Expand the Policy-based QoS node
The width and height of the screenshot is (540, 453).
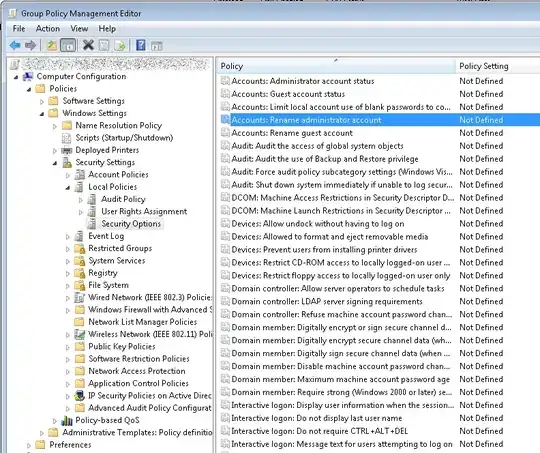(55, 421)
